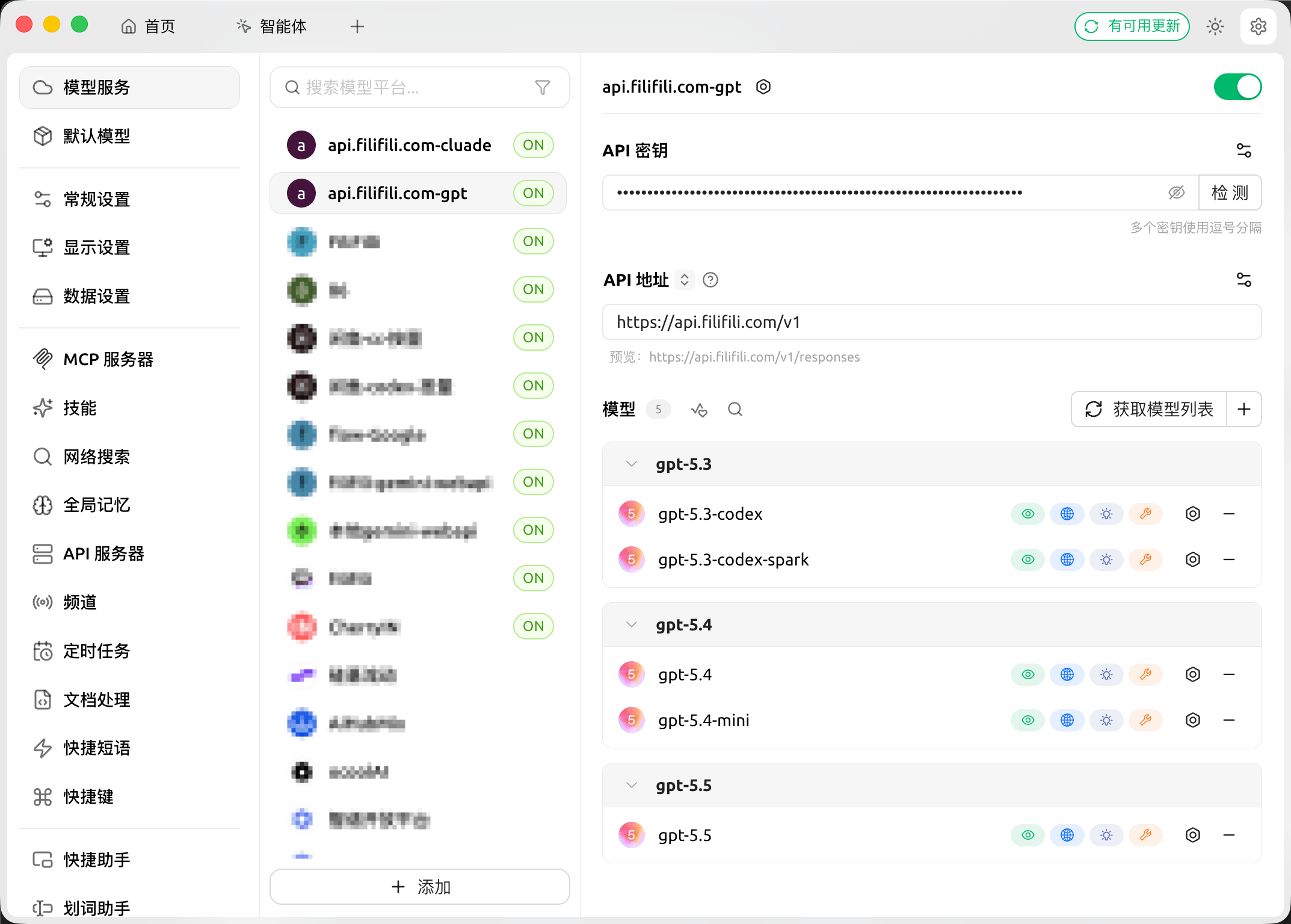
Task: Click the 检测 button for API key
Action: pyautogui.click(x=1230, y=192)
